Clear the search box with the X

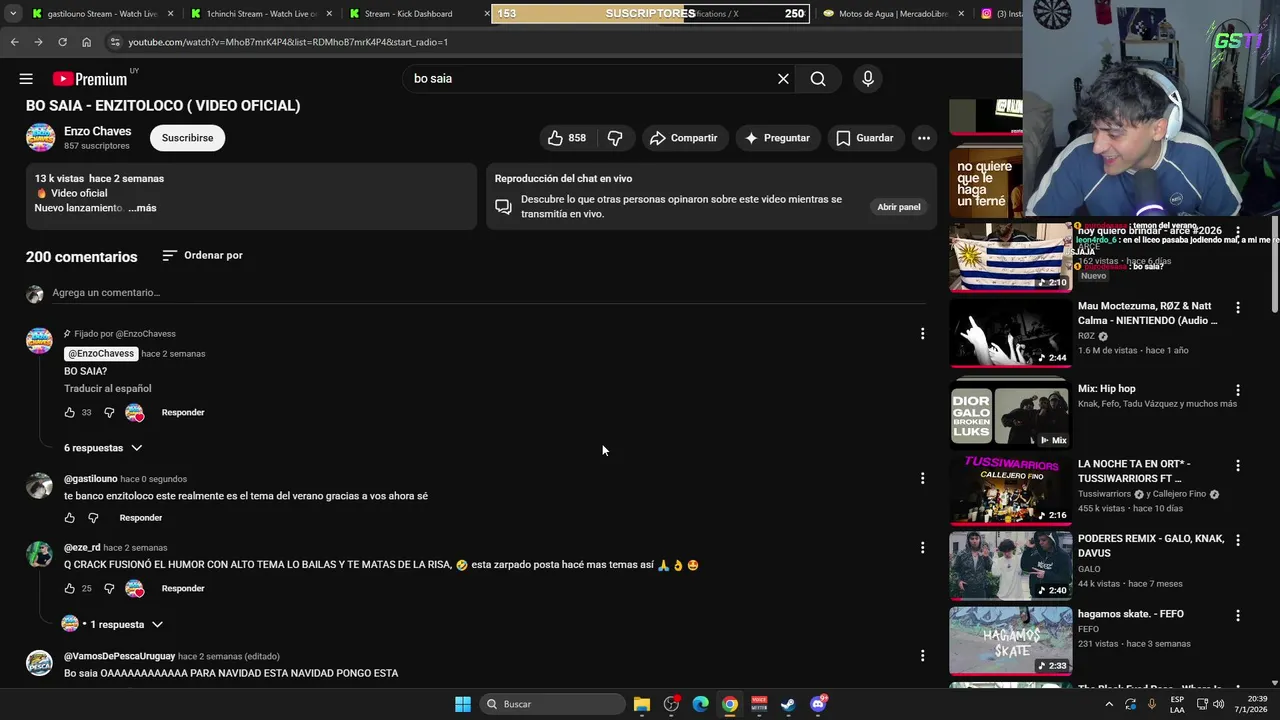pyautogui.click(x=783, y=79)
